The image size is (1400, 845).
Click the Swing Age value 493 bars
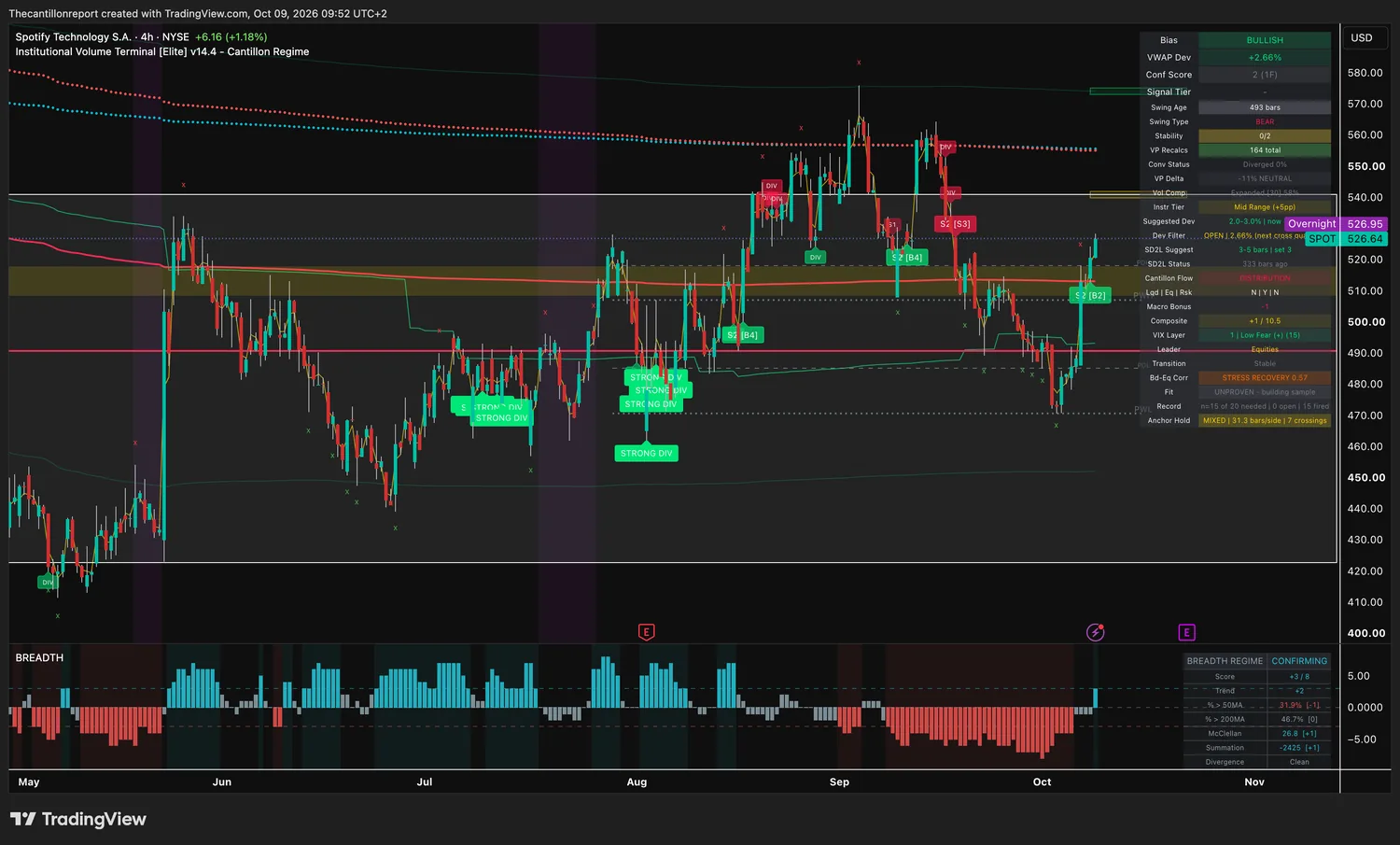(x=1265, y=107)
